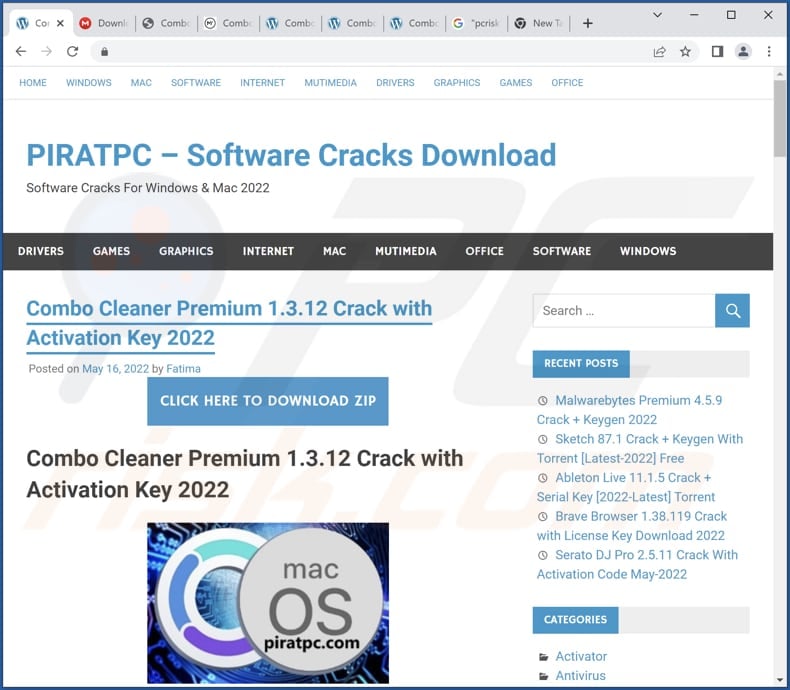Open MUTIMEDIA in top navigation
790x690 pixels.
coord(331,83)
